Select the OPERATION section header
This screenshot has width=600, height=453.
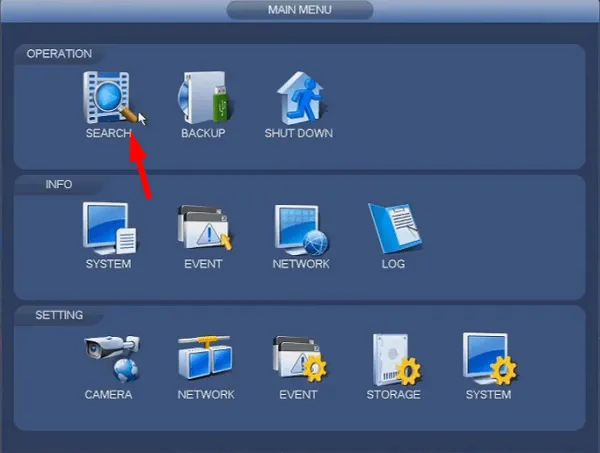(x=59, y=54)
